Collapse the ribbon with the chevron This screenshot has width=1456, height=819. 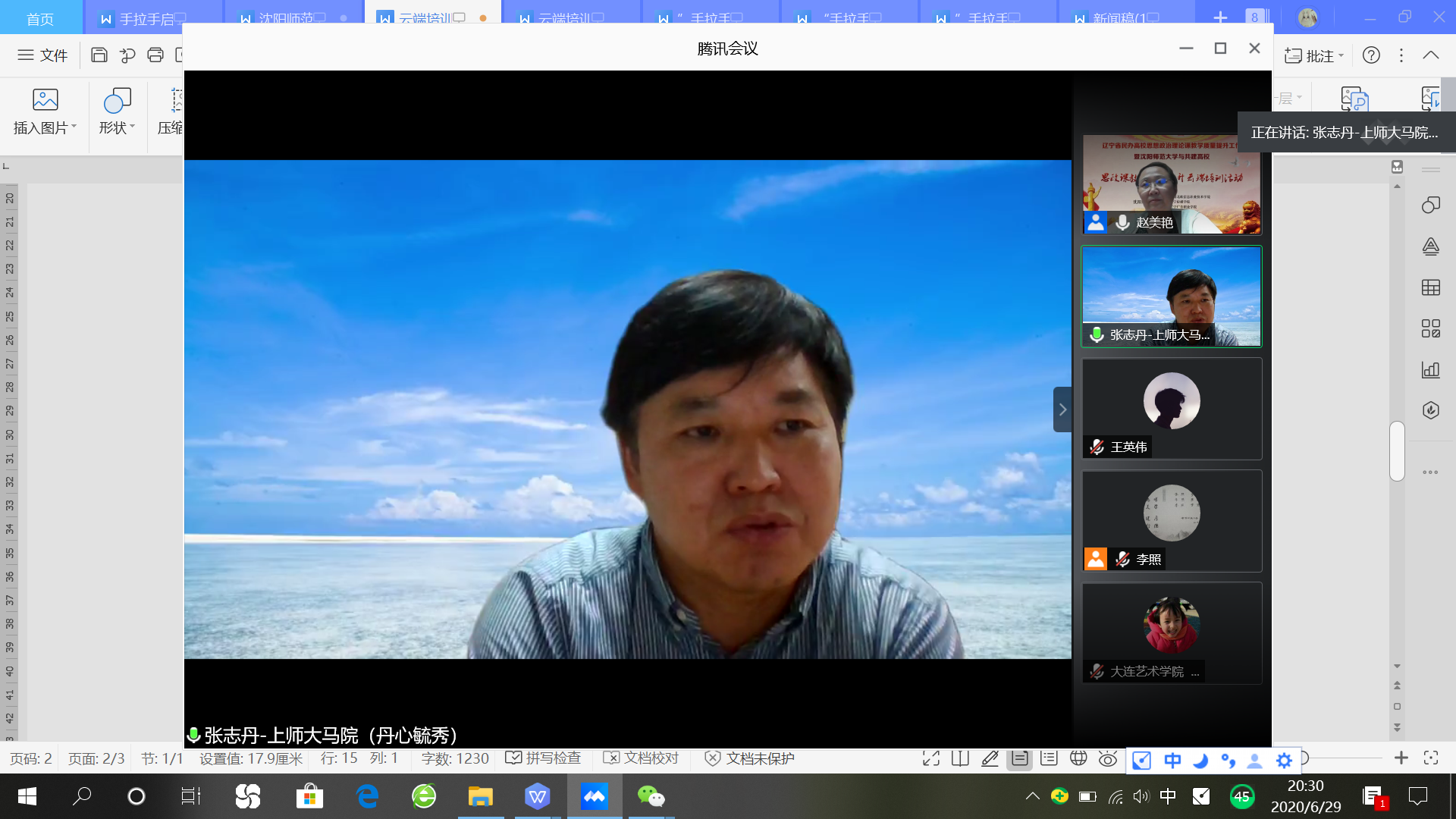(1431, 55)
